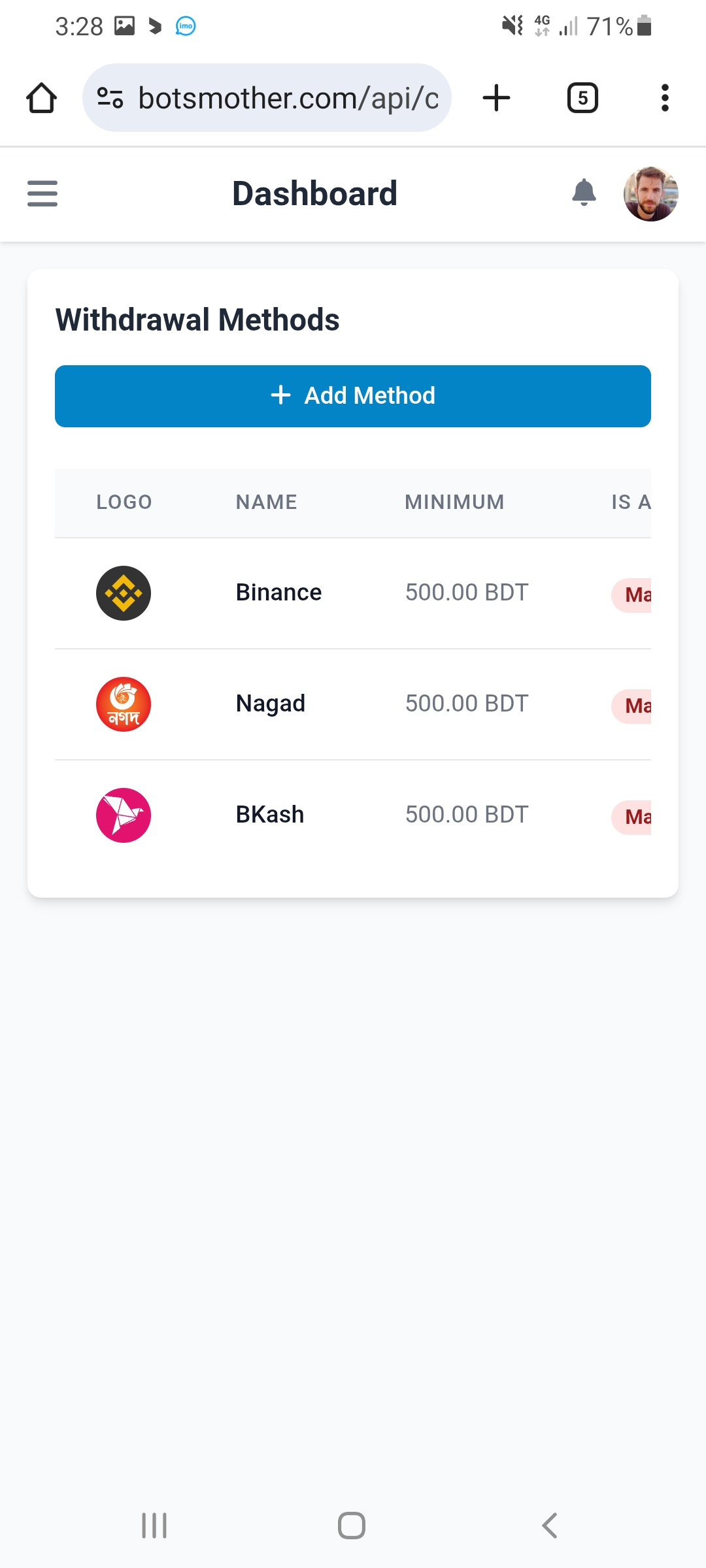
Task: Select the Nagad method name
Action: click(270, 704)
